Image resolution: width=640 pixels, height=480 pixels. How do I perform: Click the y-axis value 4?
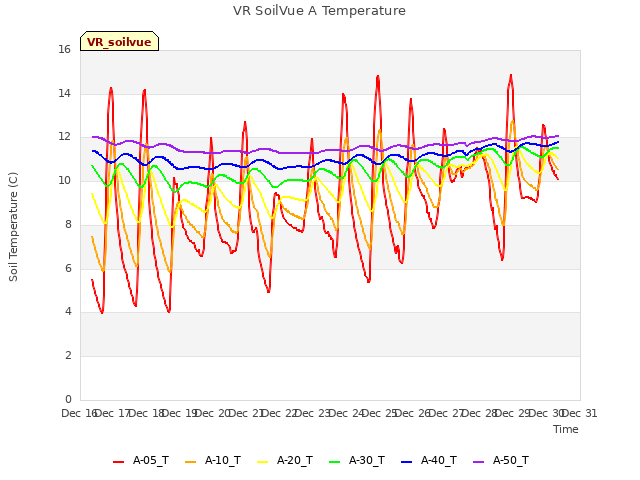[x=68, y=312]
